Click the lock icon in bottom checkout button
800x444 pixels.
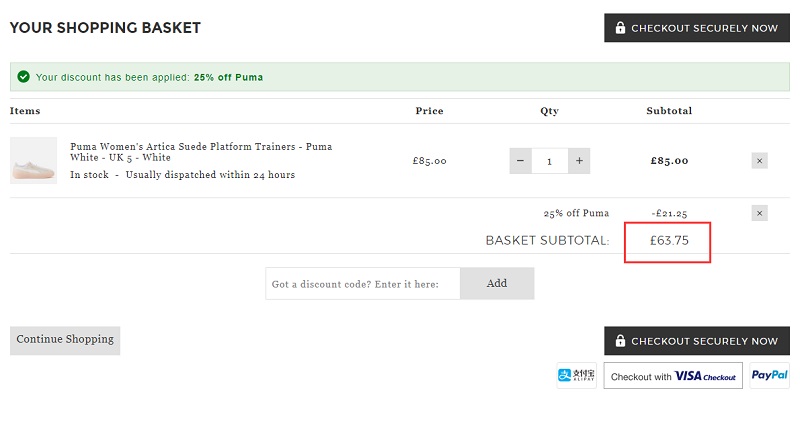coord(620,341)
